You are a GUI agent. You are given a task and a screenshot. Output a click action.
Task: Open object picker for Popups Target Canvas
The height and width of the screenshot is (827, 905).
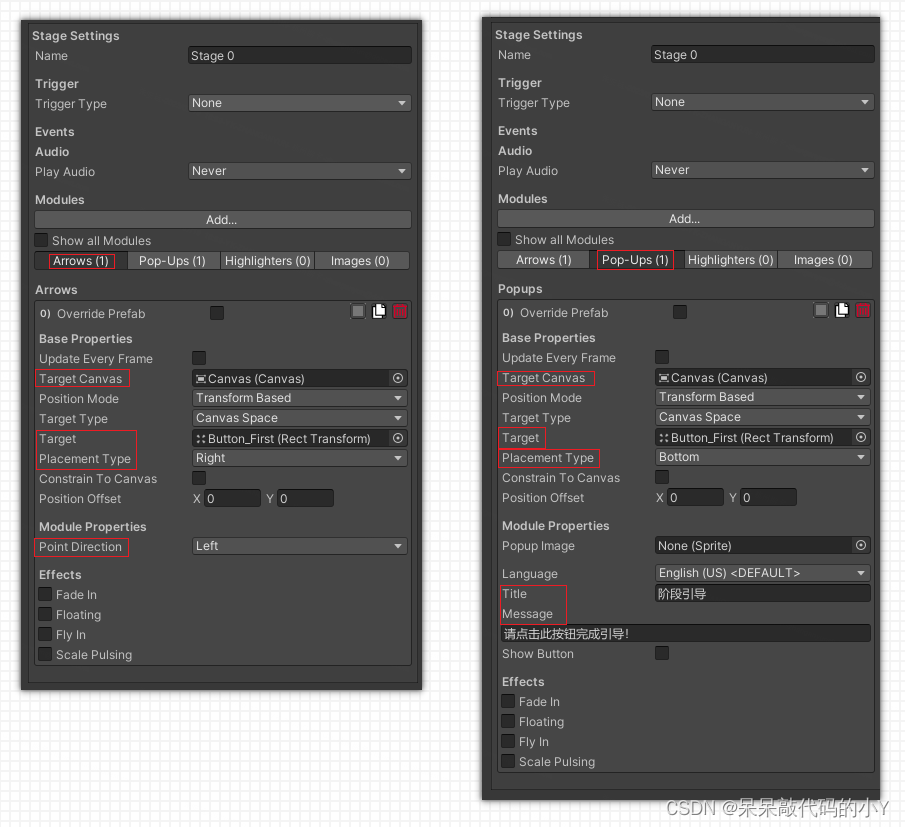pos(861,377)
